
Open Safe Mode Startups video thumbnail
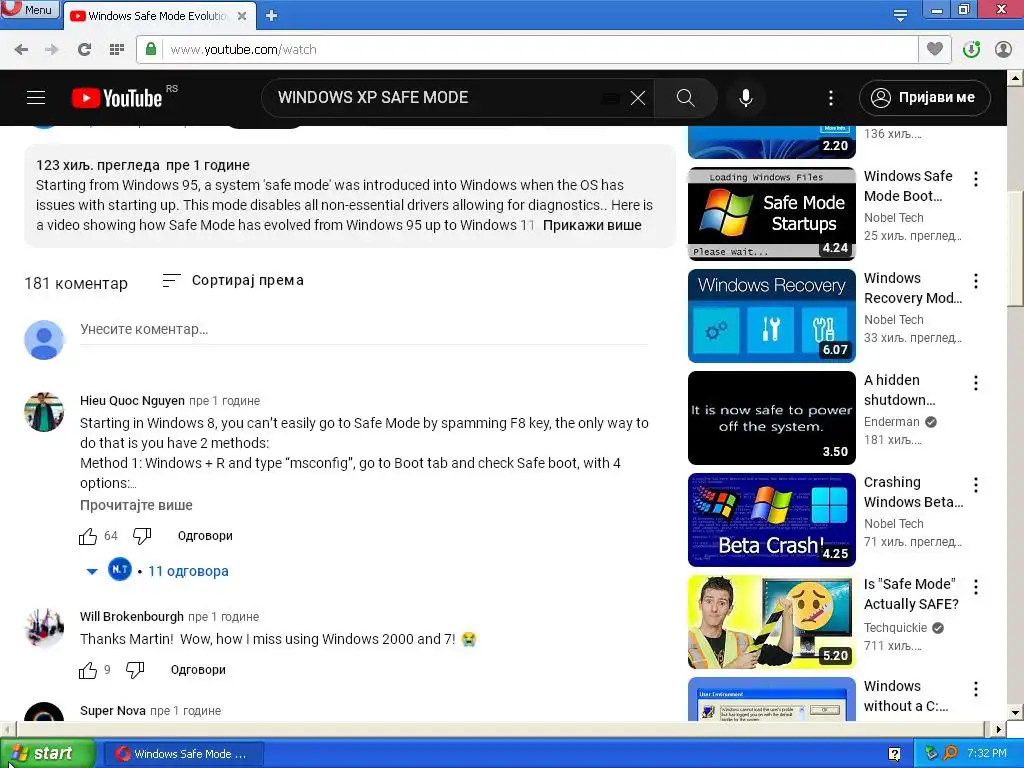[x=771, y=214]
